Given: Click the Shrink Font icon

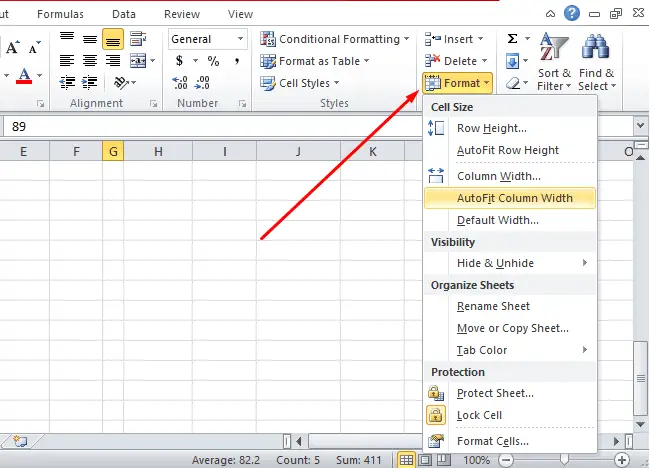Looking at the screenshot, I should point(34,47).
